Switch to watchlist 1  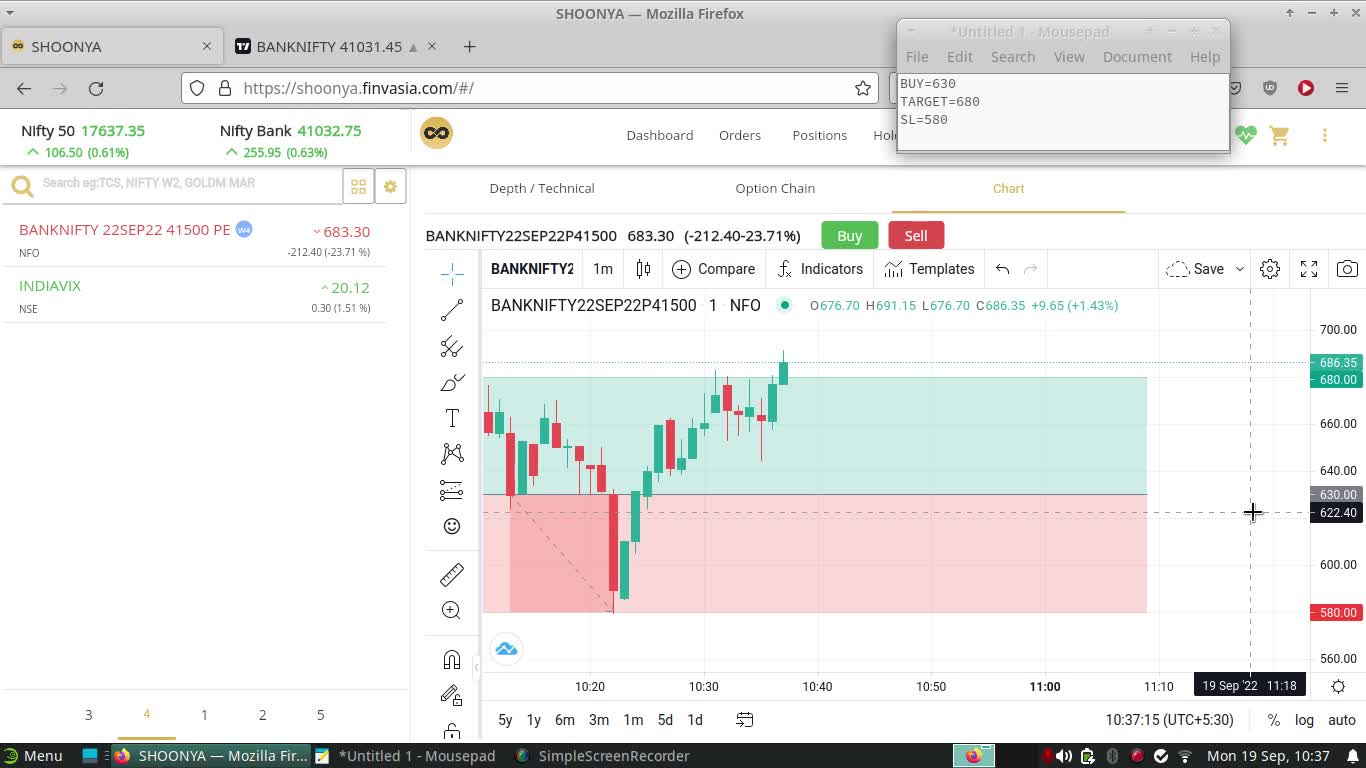coord(204,715)
